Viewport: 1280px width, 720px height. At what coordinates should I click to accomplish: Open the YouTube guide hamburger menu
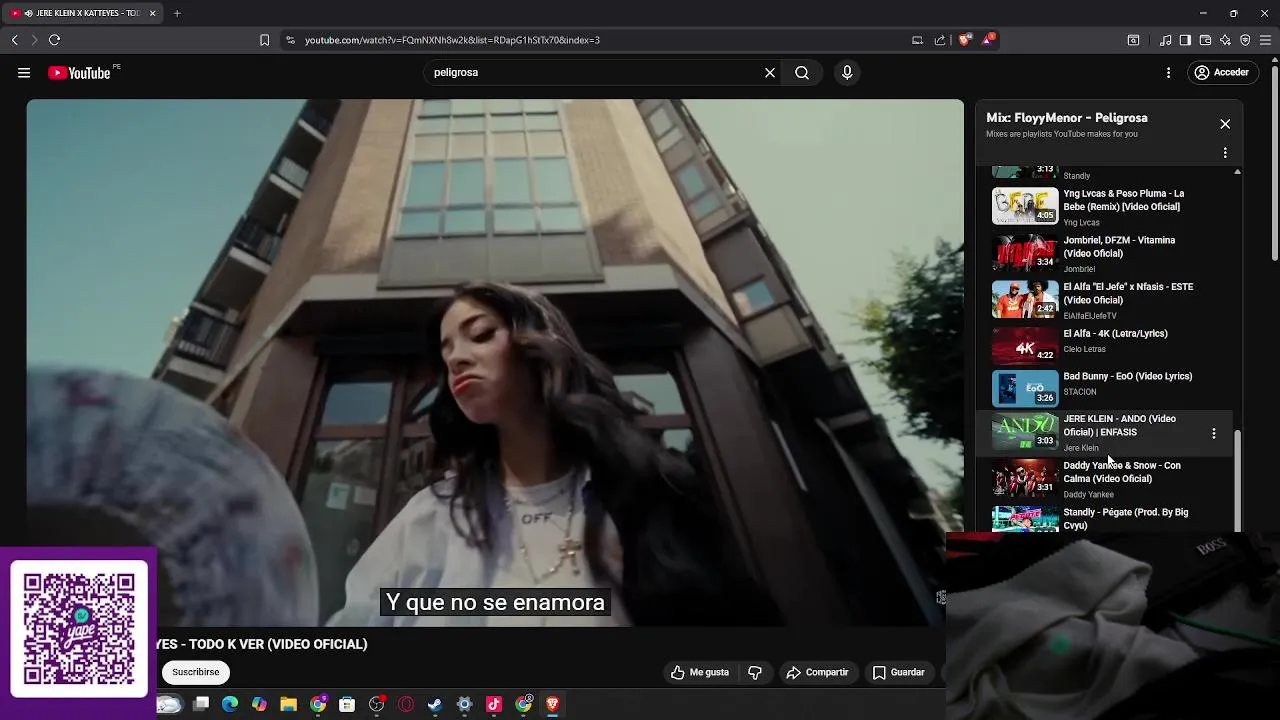click(24, 73)
